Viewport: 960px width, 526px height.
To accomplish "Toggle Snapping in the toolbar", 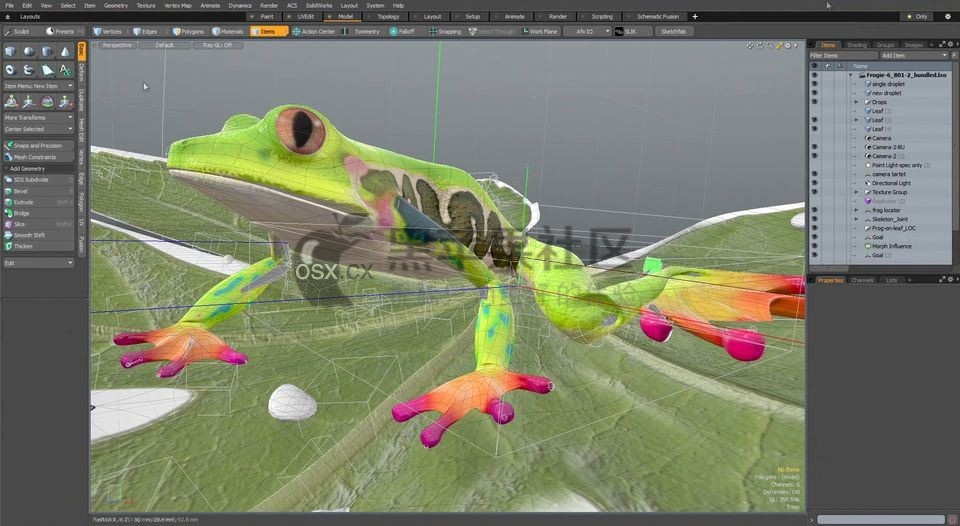I will [445, 31].
